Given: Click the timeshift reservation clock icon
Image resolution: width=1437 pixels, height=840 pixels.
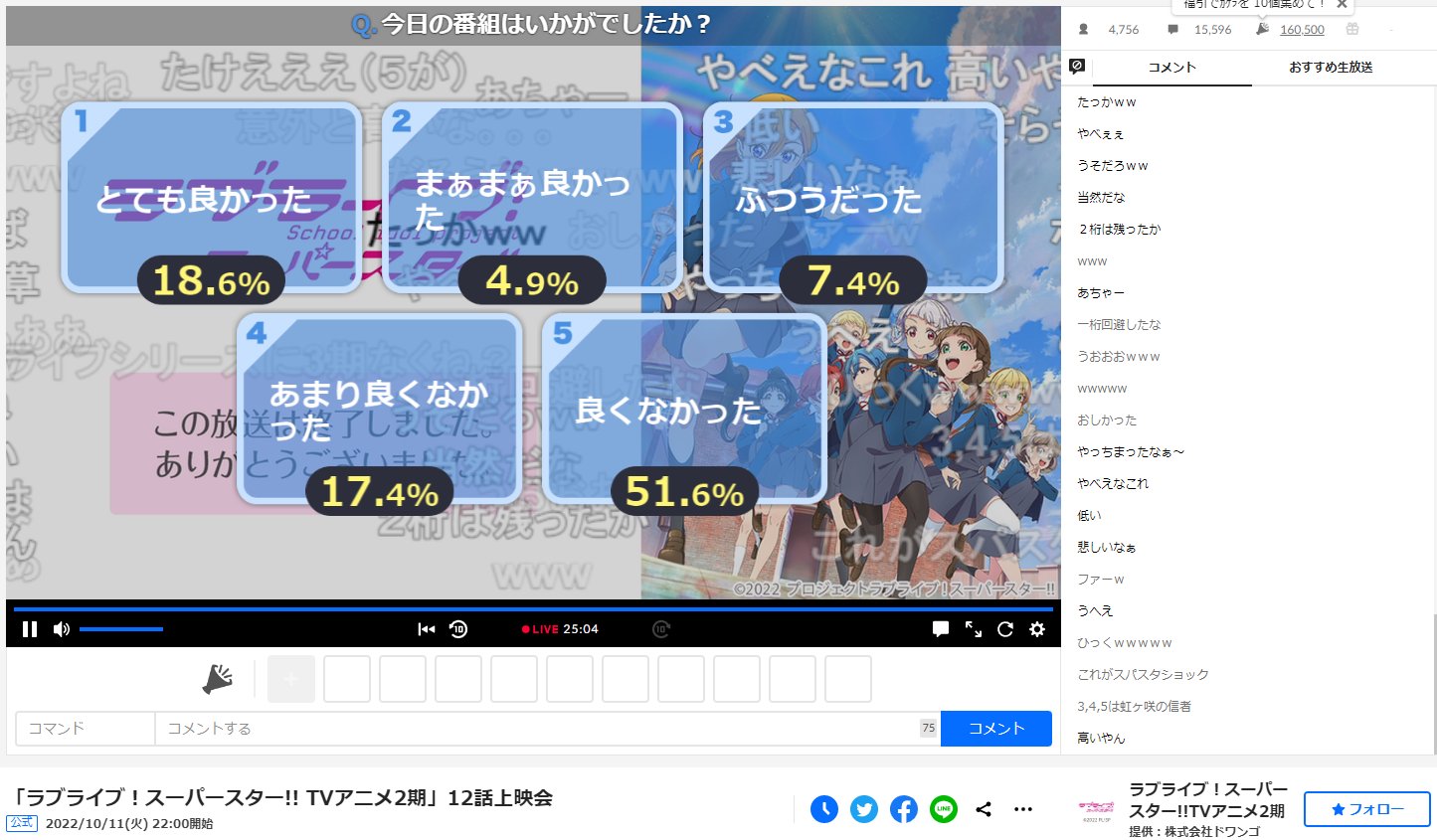Looking at the screenshot, I should point(824,809).
